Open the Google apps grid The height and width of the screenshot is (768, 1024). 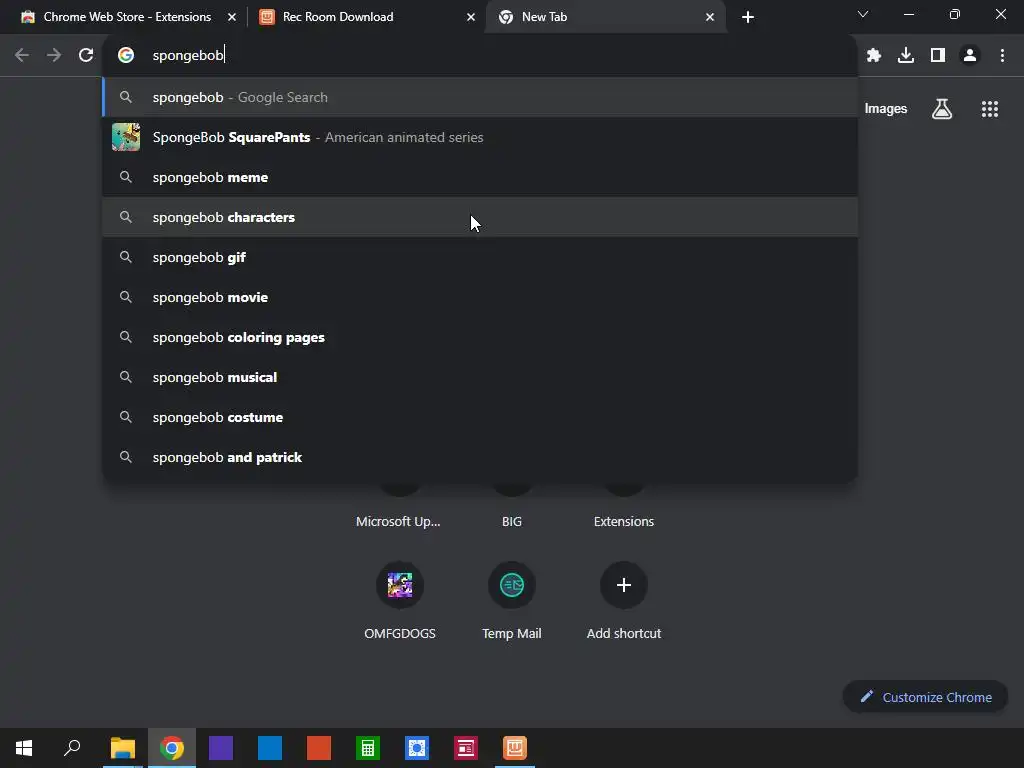coord(990,109)
